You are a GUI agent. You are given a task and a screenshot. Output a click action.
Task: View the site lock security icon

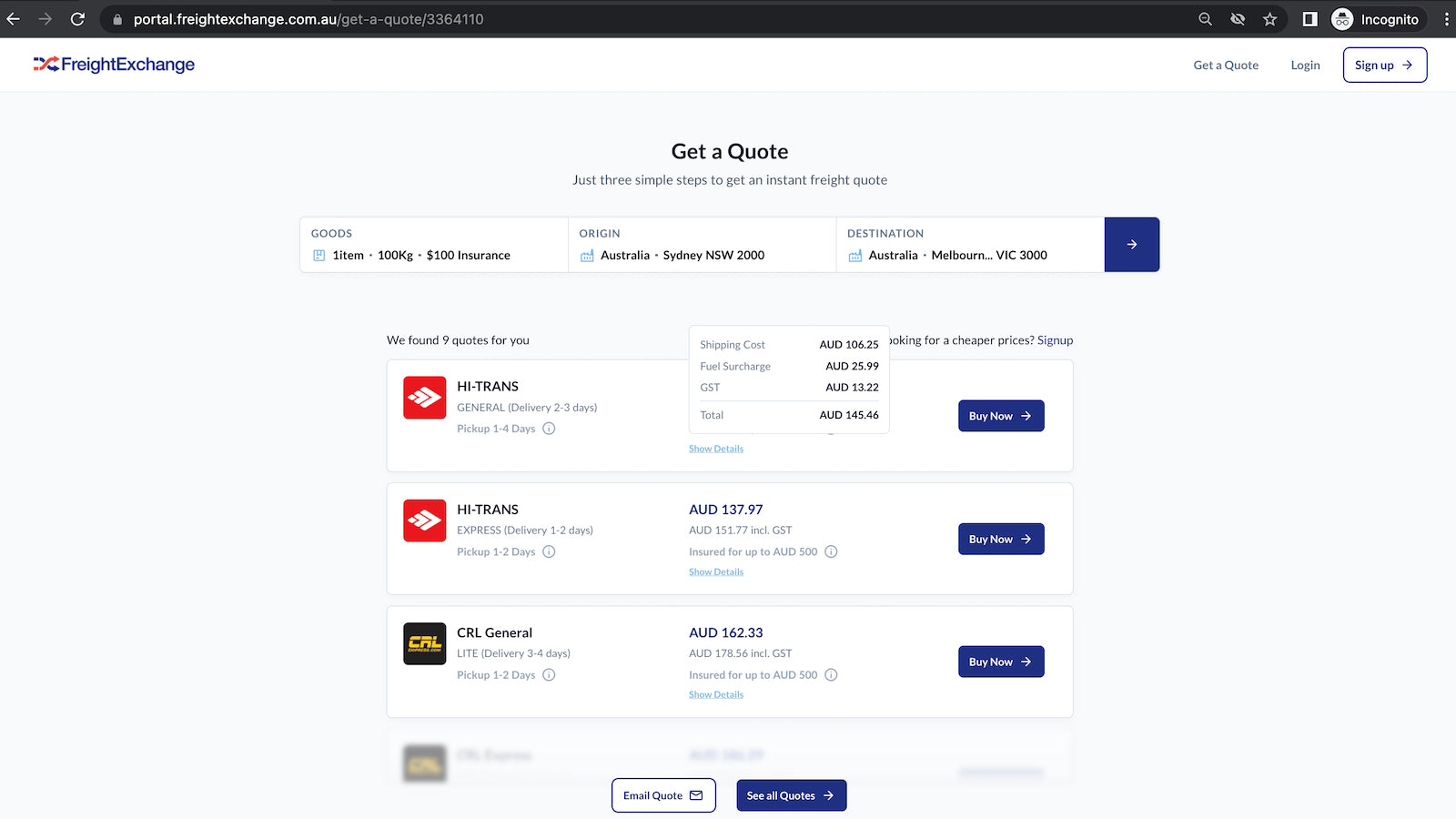[x=117, y=19]
